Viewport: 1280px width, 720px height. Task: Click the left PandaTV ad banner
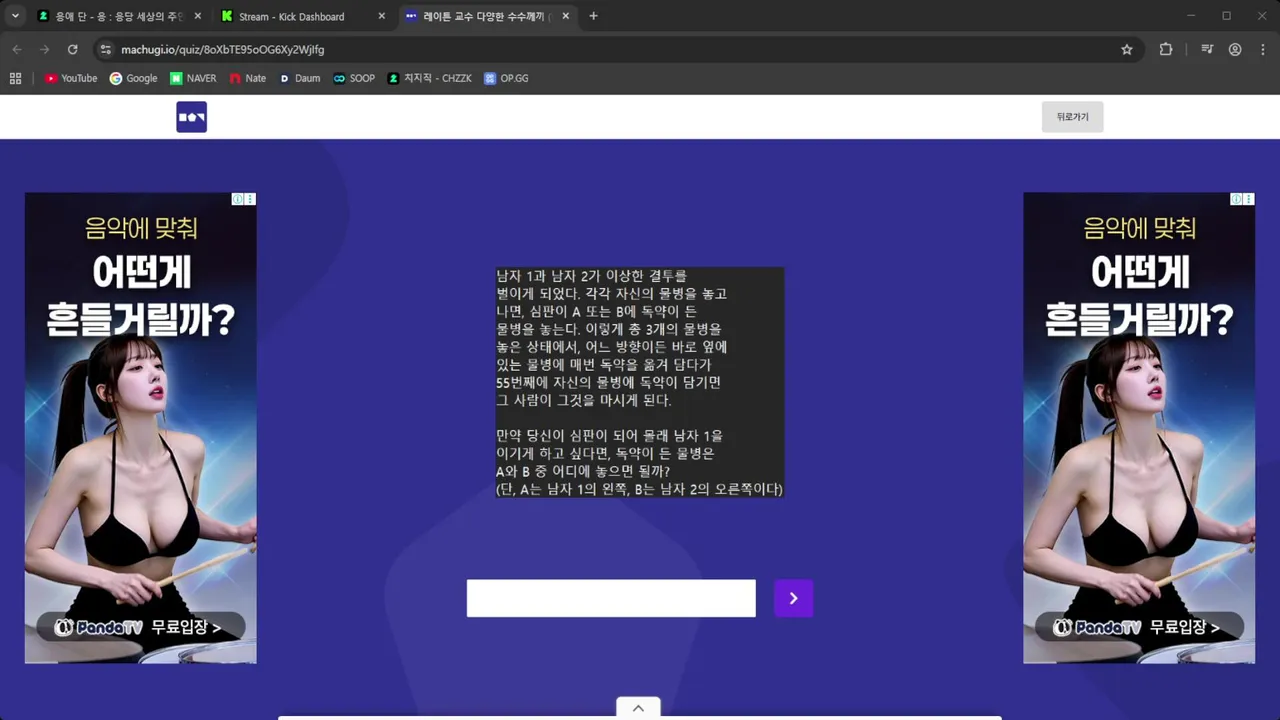click(140, 427)
